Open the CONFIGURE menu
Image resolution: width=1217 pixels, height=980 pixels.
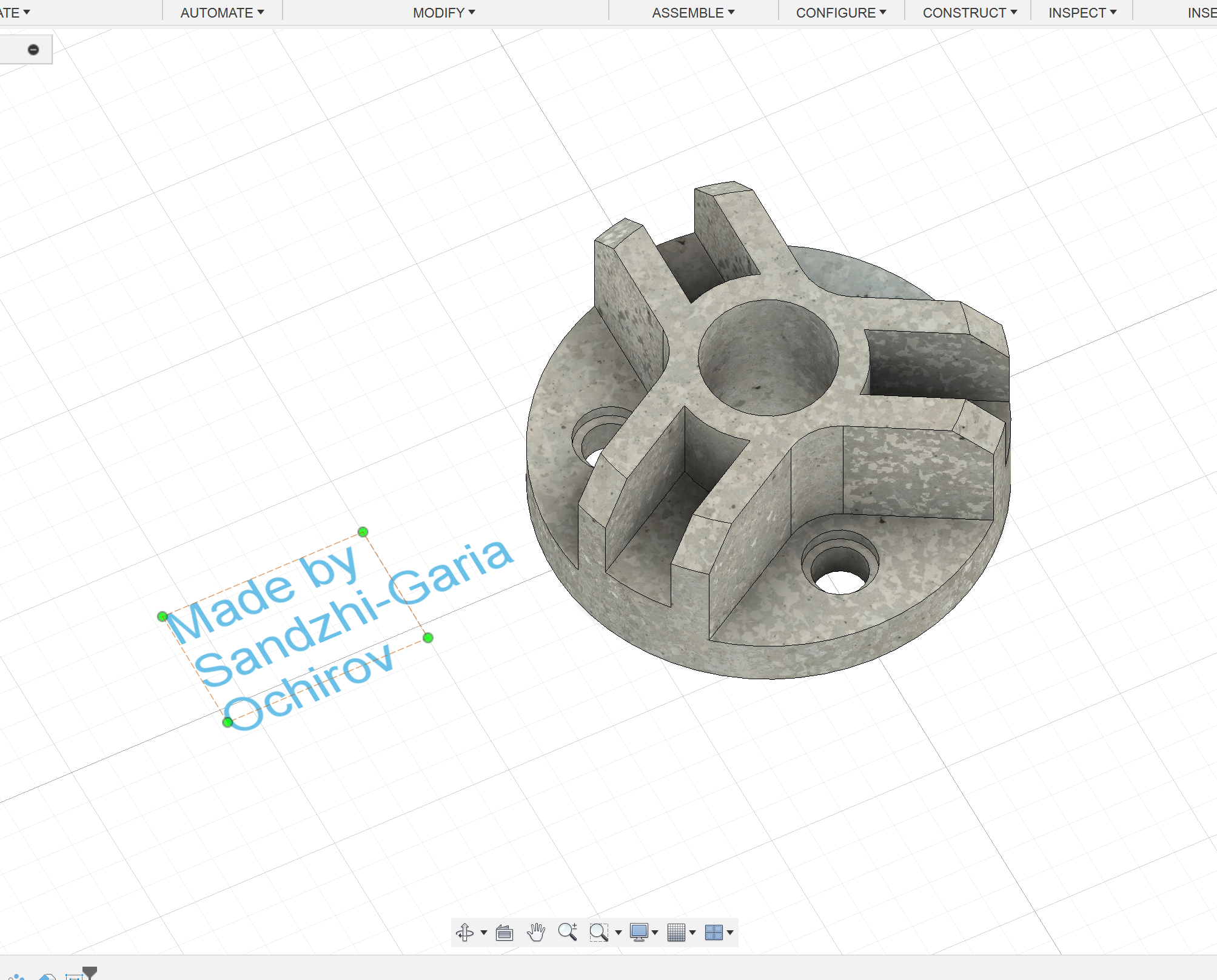coord(841,13)
